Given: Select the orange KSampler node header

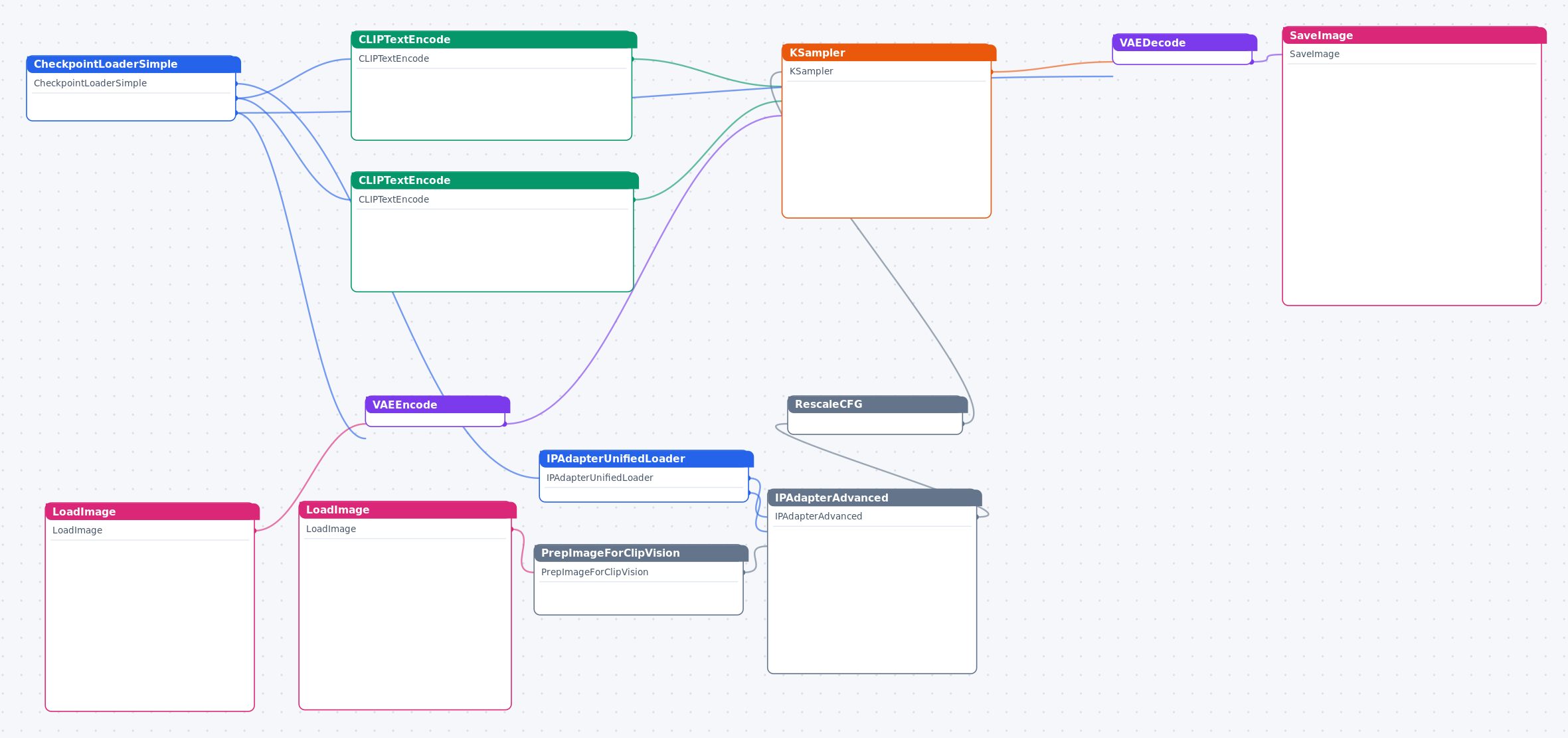Looking at the screenshot, I should (889, 52).
